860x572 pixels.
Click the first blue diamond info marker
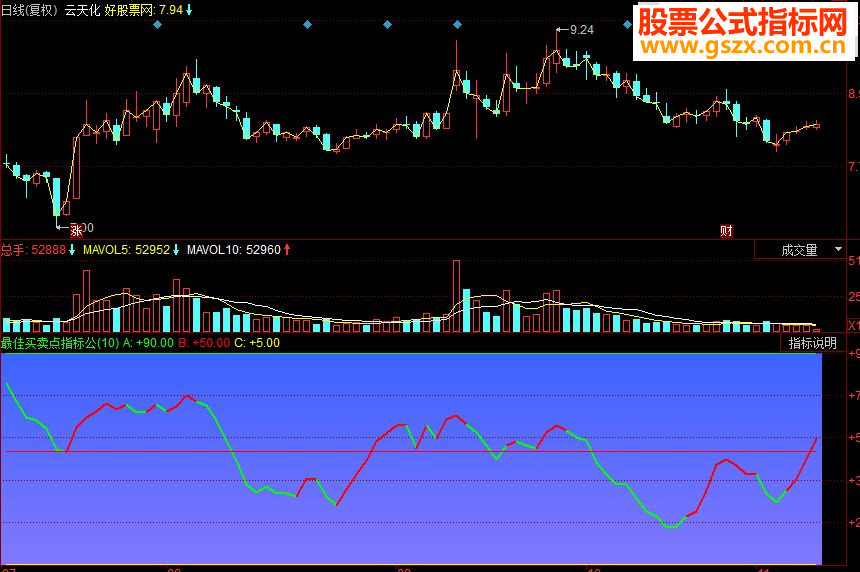[157, 25]
